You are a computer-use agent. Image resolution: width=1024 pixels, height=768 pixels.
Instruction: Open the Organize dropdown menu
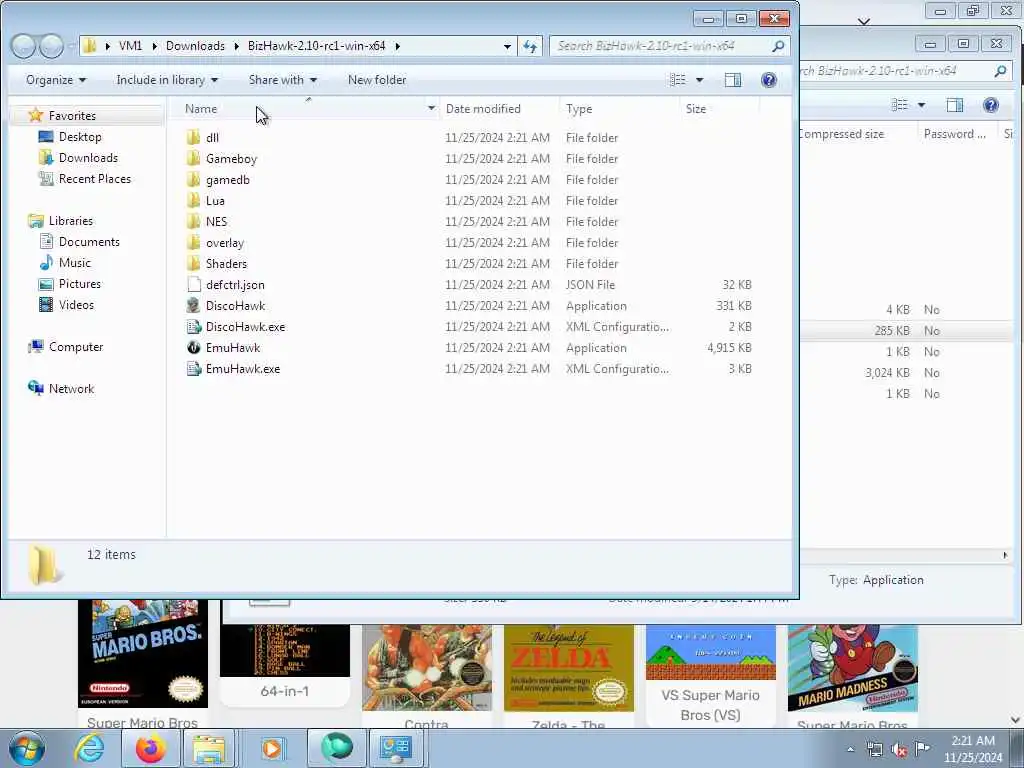[x=56, y=80]
